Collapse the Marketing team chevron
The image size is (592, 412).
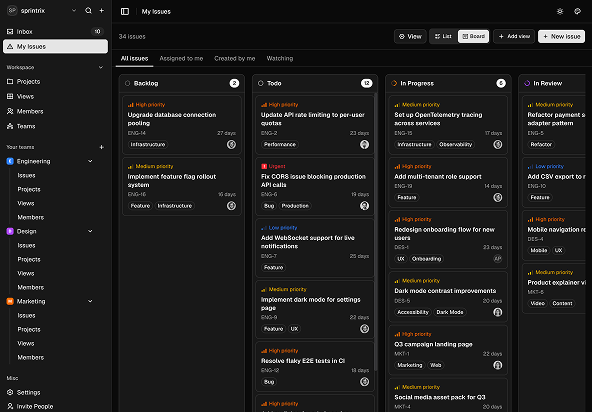(x=90, y=301)
